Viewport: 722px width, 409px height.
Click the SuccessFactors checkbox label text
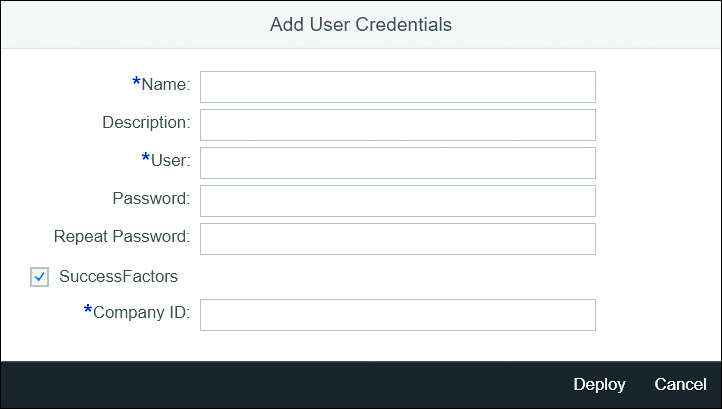tap(118, 276)
